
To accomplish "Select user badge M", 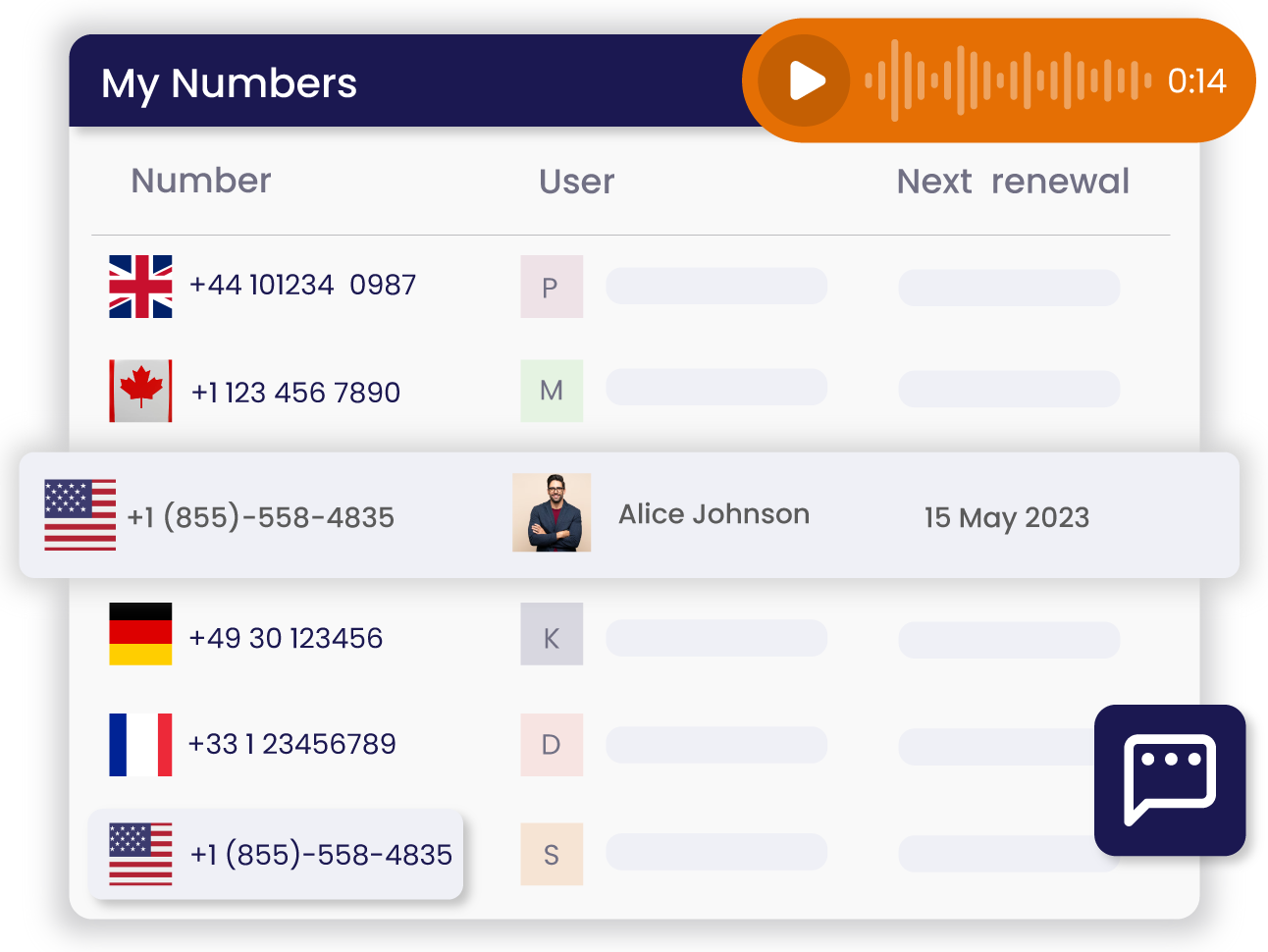I will pyautogui.click(x=551, y=390).
